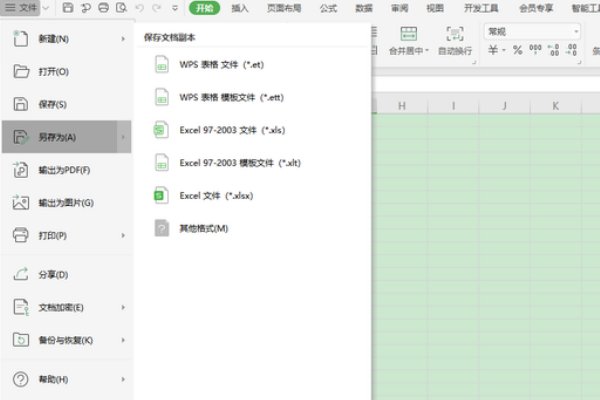Viewport: 600px width, 400px height.
Task: Click the print icon in quick access toolbar
Action: [x=103, y=8]
